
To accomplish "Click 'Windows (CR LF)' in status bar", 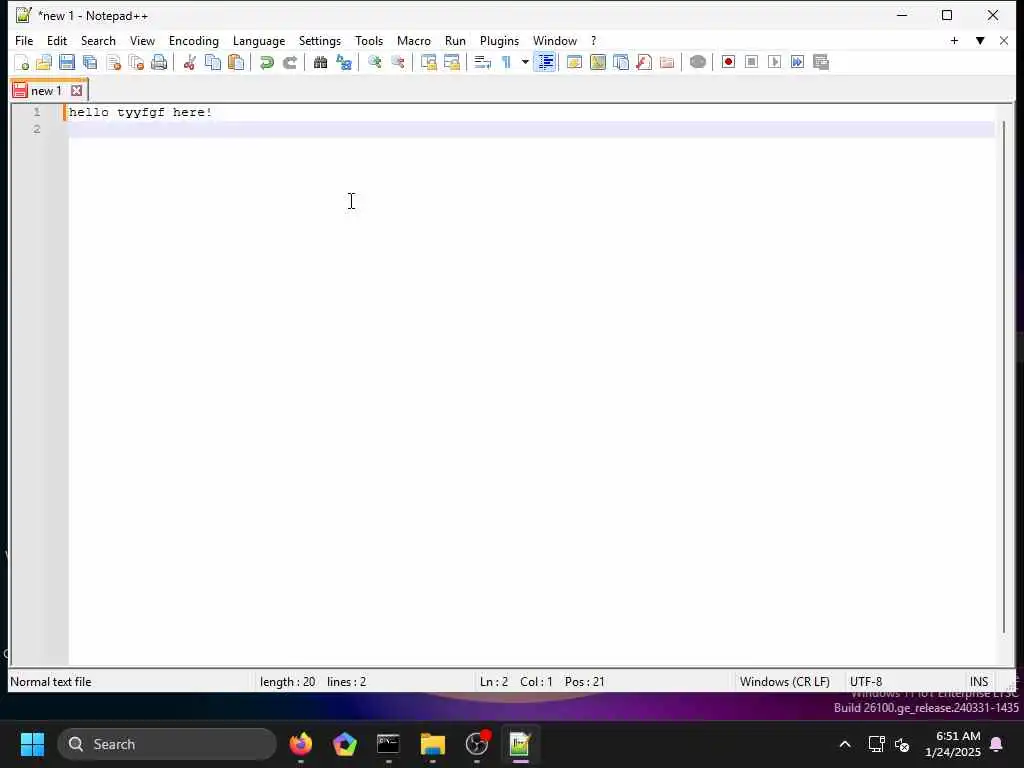I will coord(784,682).
